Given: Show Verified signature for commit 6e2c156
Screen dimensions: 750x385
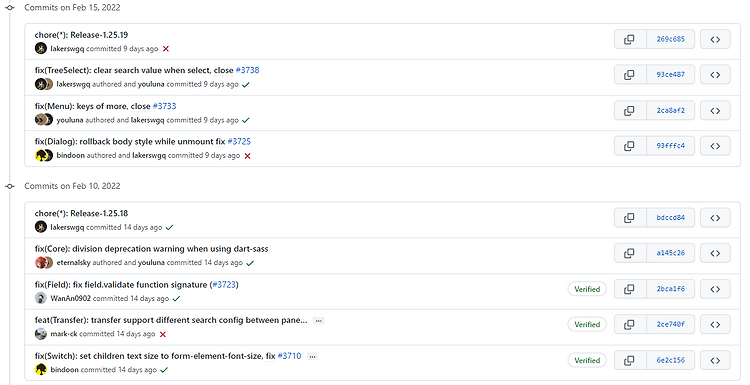Looking at the screenshot, I should click(x=587, y=360).
